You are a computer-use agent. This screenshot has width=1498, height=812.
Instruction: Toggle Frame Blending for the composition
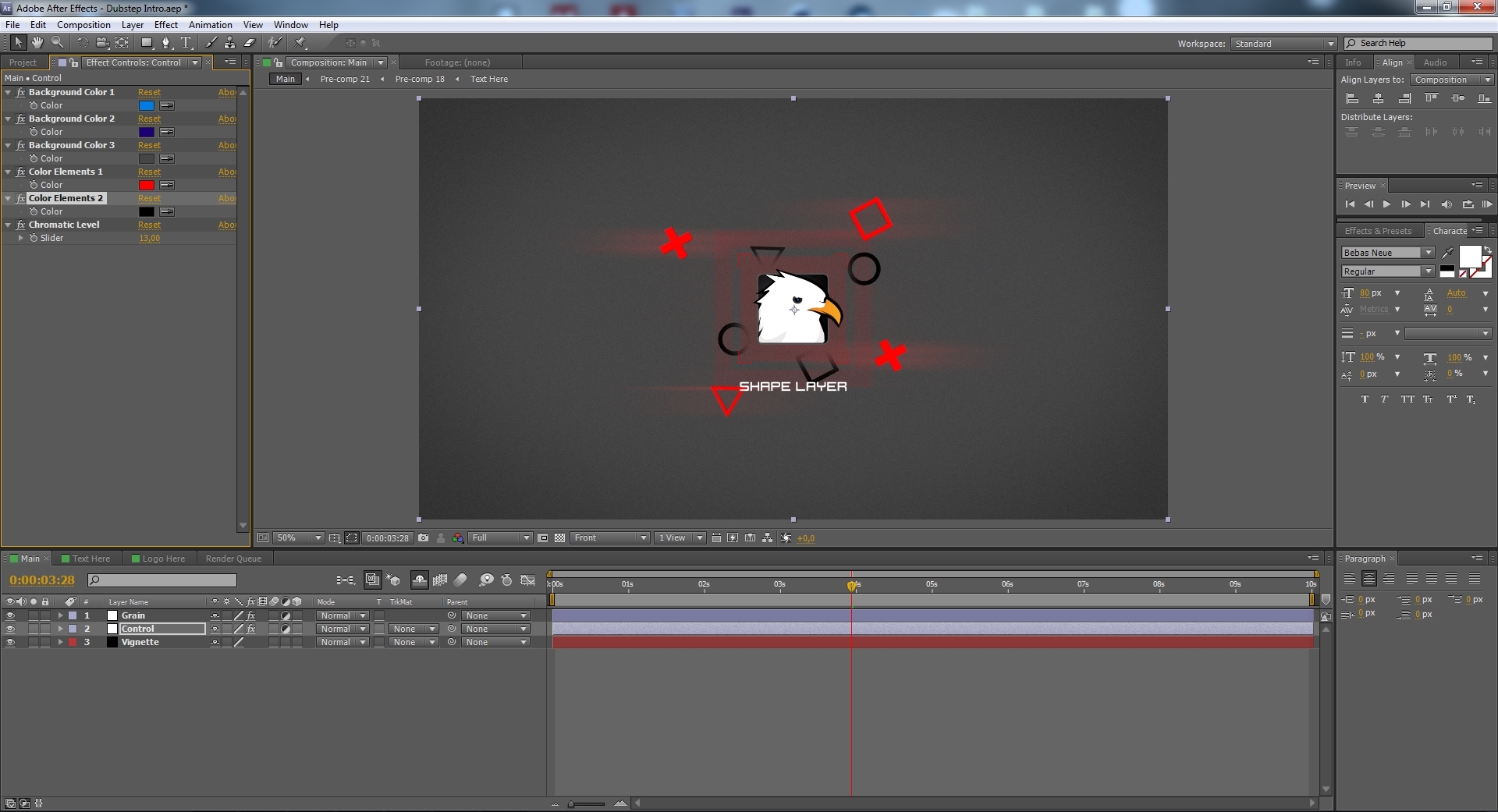pyautogui.click(x=440, y=580)
